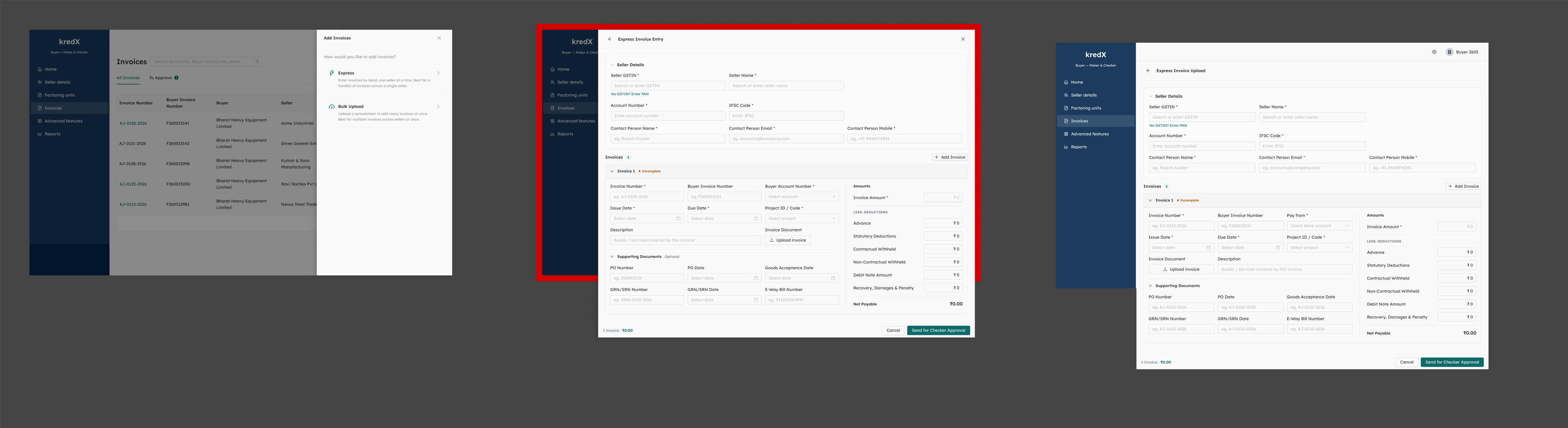Open Select project dropdown in Express Invoice Upload

(x=1319, y=248)
